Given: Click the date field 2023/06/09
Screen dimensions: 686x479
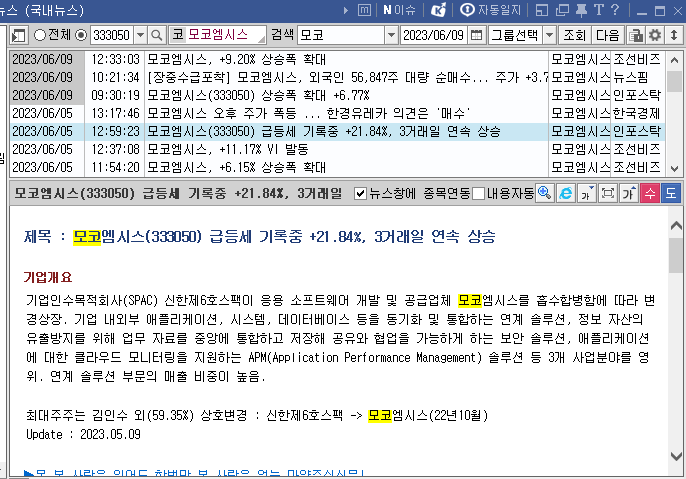Looking at the screenshot, I should [x=434, y=35].
